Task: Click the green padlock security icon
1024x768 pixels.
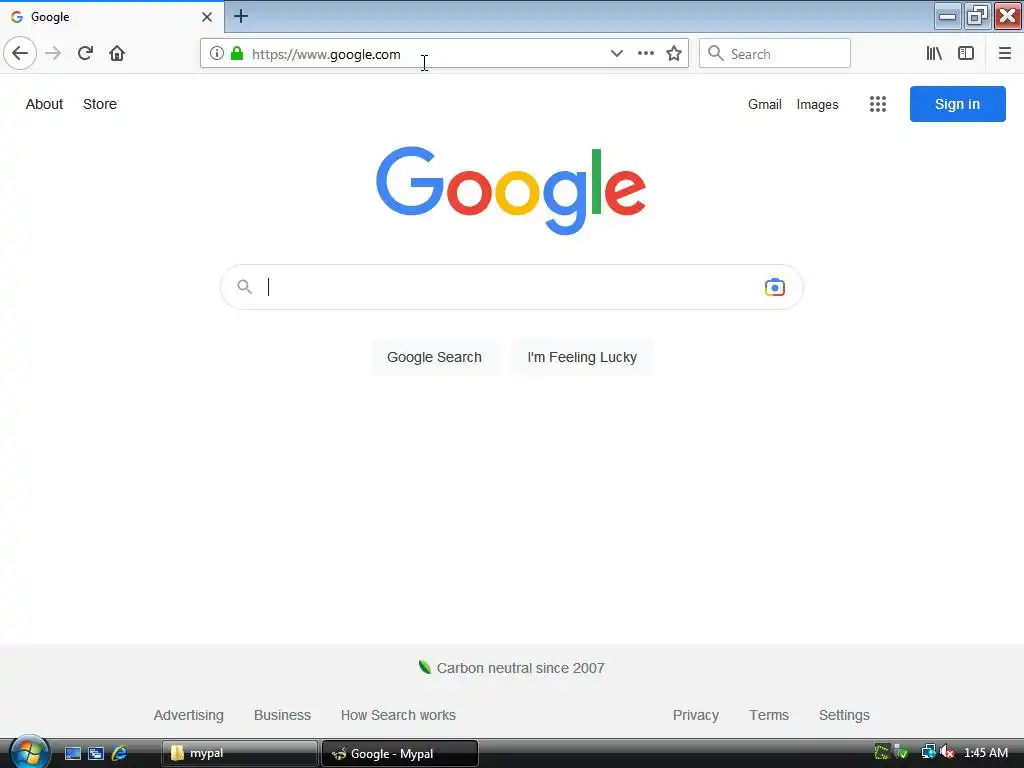Action: pos(237,54)
